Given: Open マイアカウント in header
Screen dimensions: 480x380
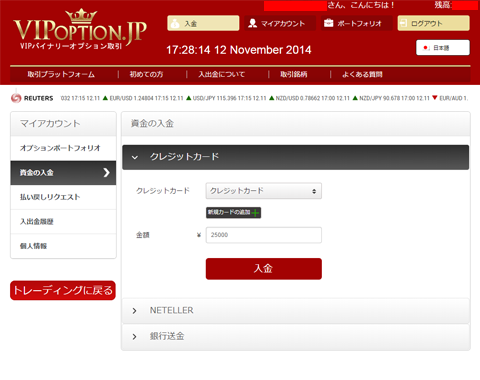Looking at the screenshot, I should [x=280, y=23].
